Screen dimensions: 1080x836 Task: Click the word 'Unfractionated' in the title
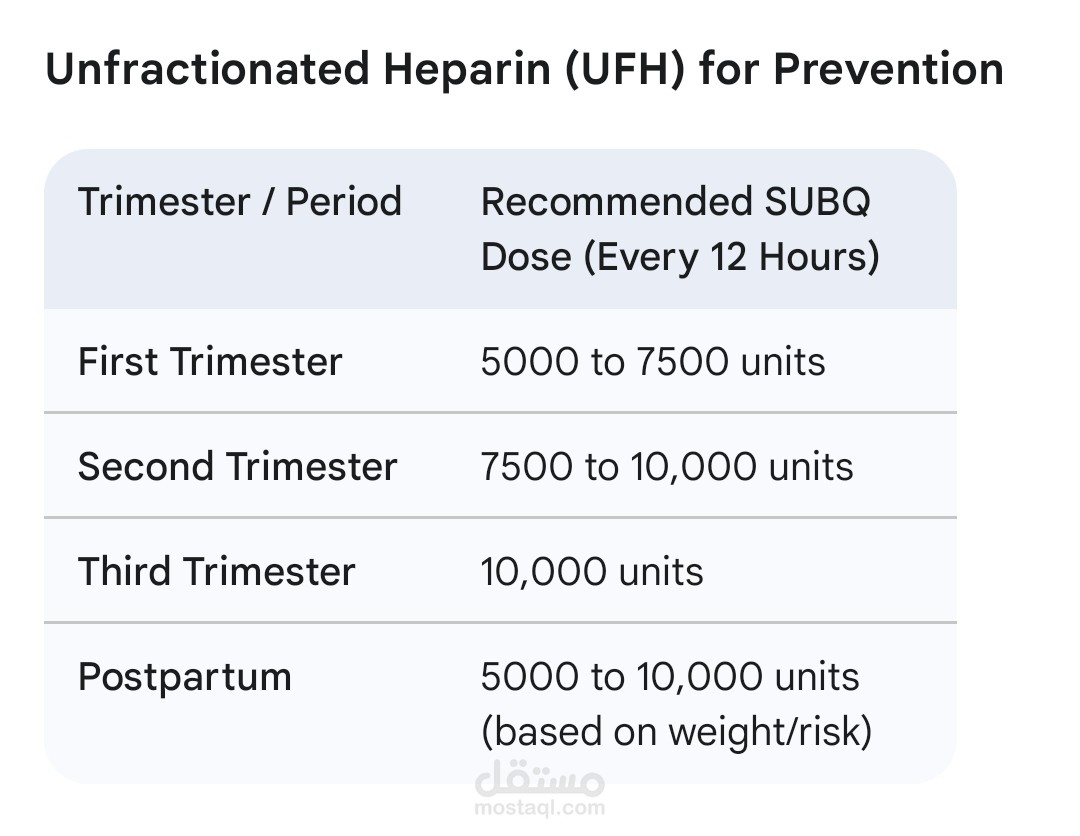pyautogui.click(x=207, y=69)
